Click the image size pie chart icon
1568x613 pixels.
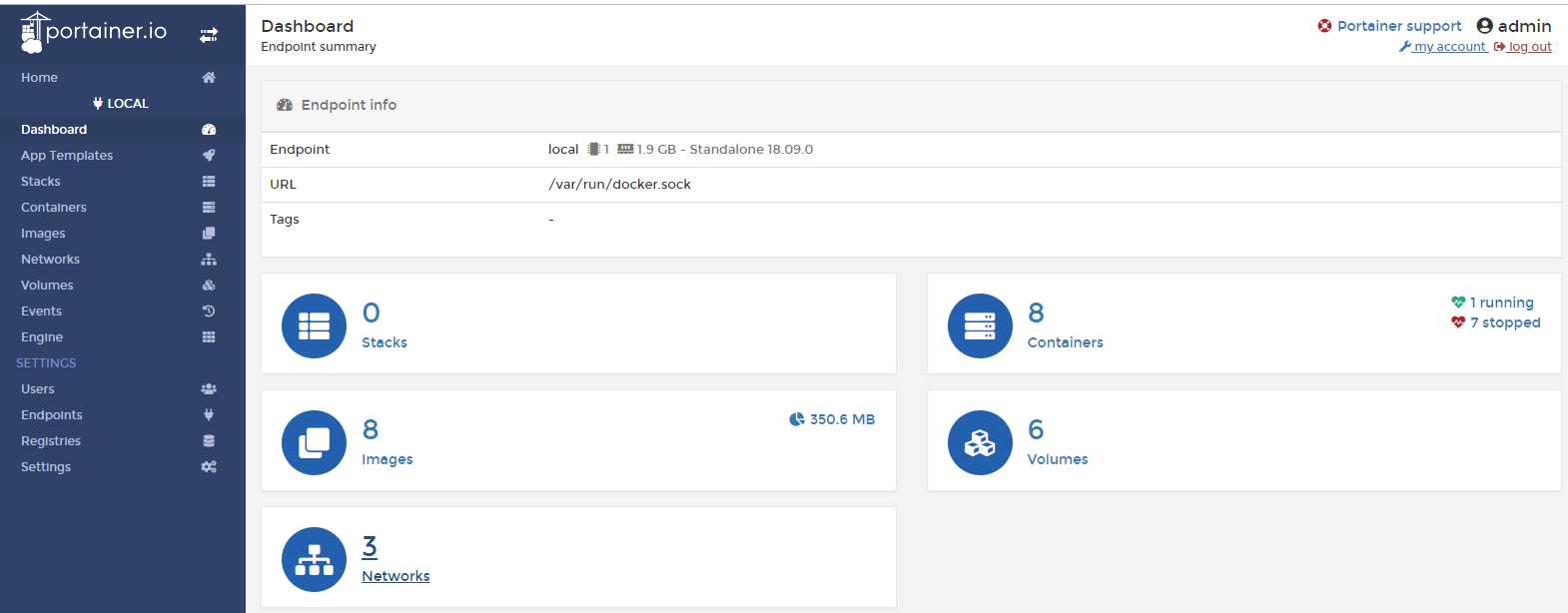pyautogui.click(x=797, y=419)
